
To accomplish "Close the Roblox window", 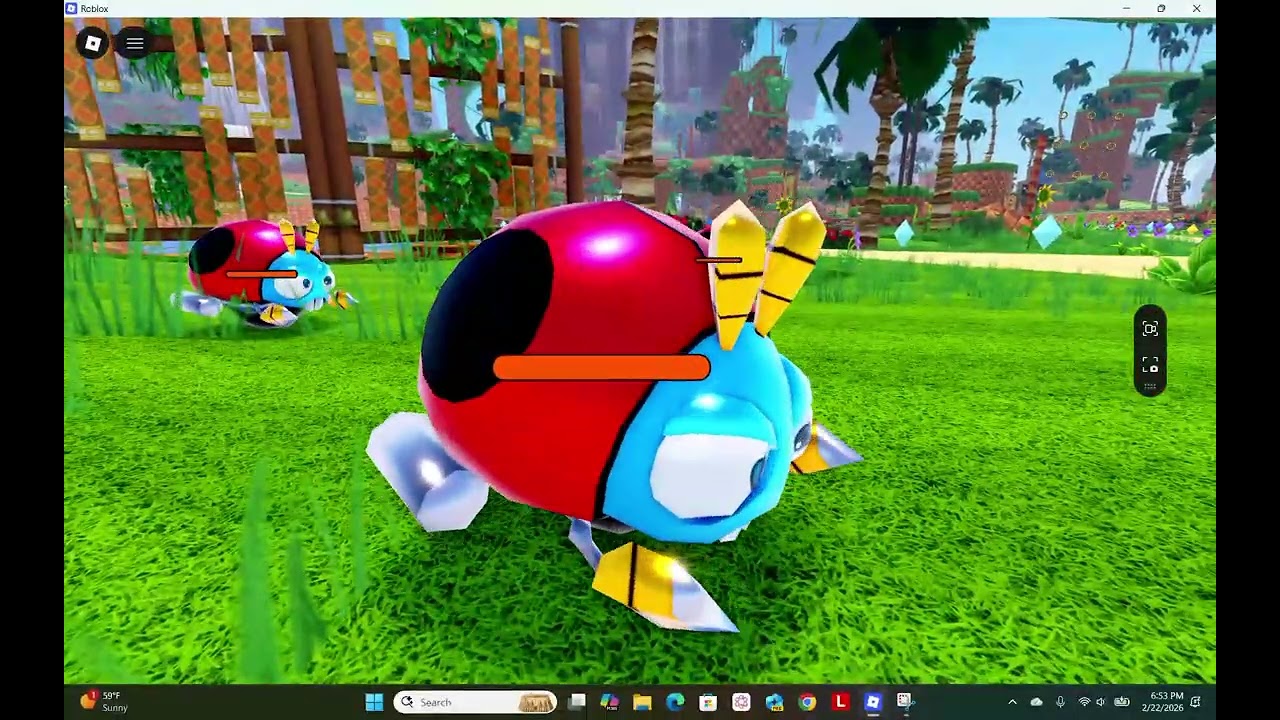I will (1196, 9).
